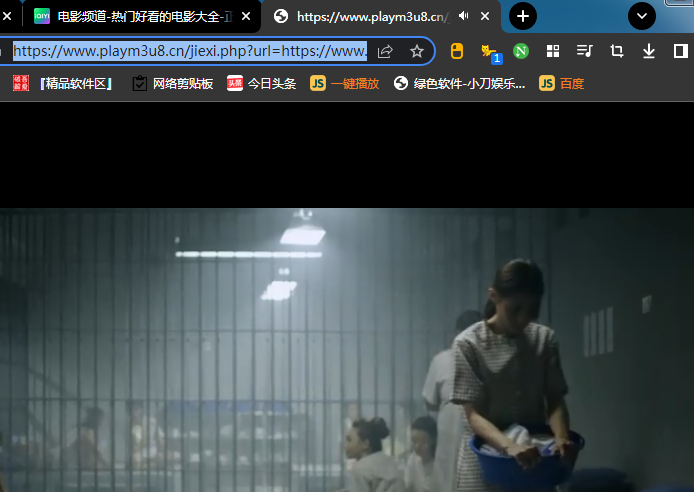The width and height of the screenshot is (694, 492).
Task: Focus the address bar URL field
Action: [189, 51]
